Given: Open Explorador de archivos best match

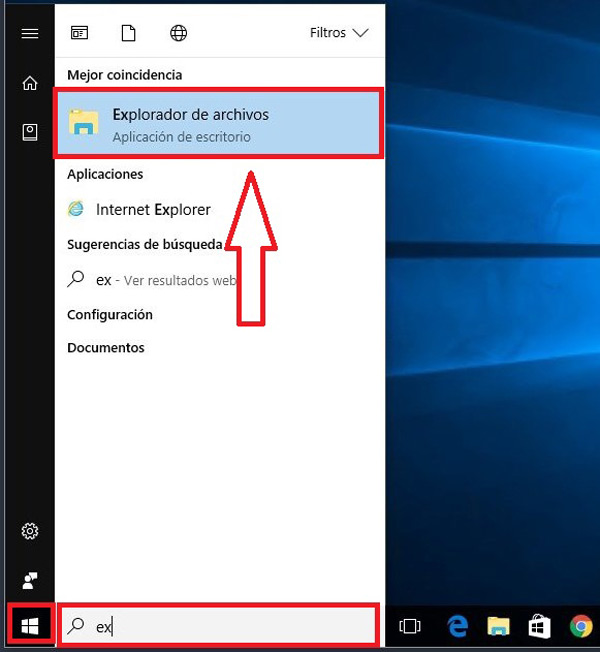Looking at the screenshot, I should point(218,124).
